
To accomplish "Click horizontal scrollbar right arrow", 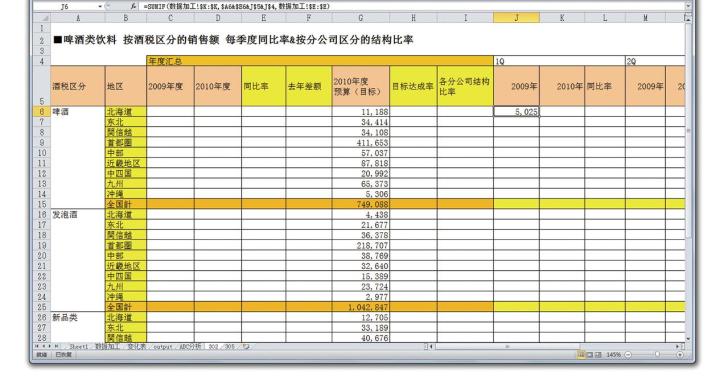I will tap(678, 347).
